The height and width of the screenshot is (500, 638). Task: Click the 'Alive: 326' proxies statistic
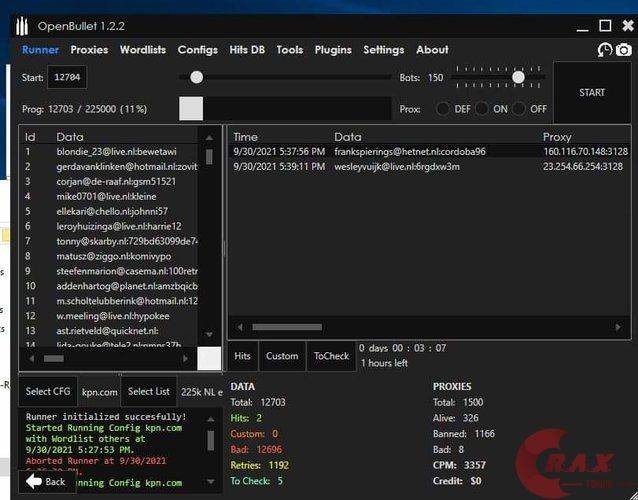456,418
